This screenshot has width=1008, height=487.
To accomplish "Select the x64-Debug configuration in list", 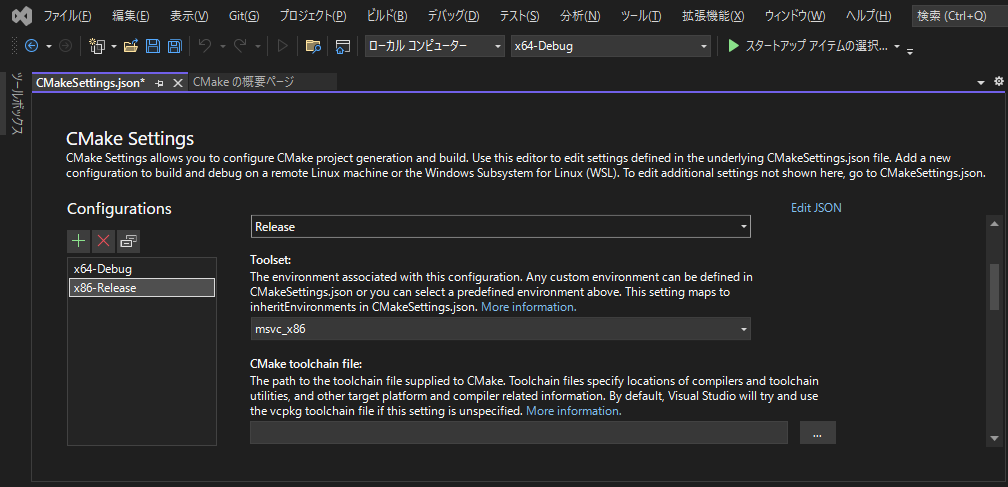I will point(141,269).
